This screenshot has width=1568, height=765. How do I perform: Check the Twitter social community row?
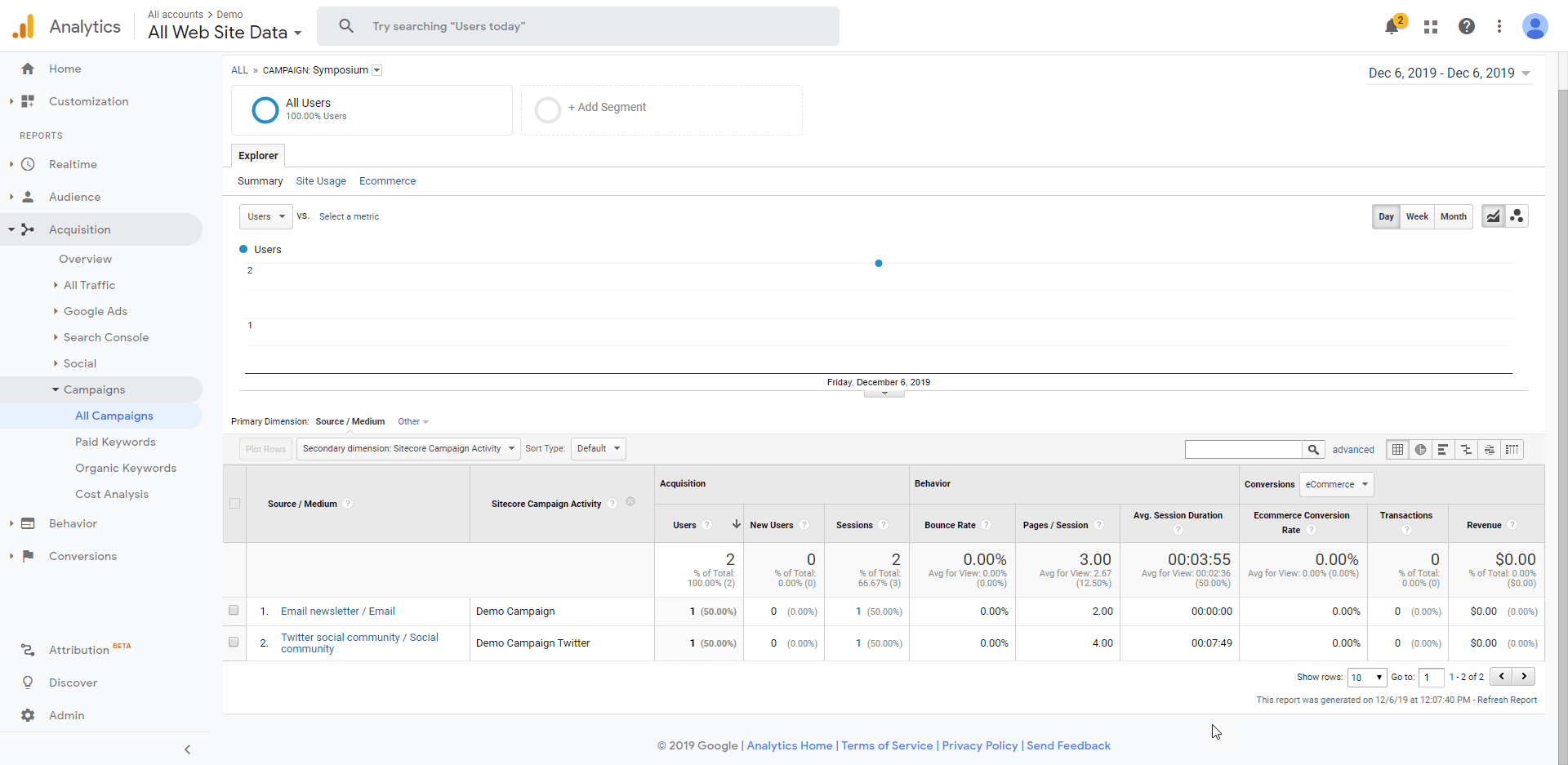[234, 643]
